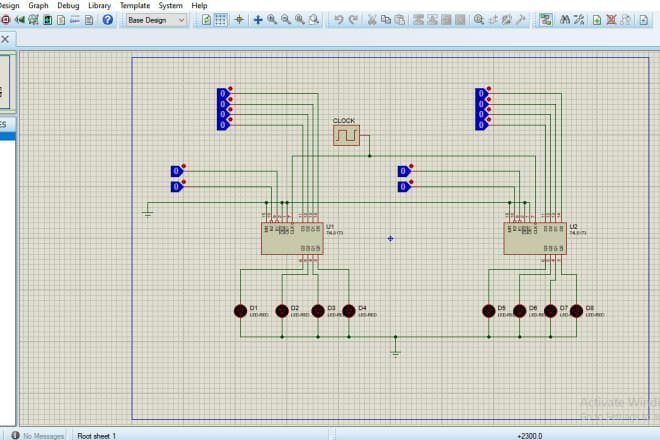
Task: Toggle the lower logic state of the pair left of U1
Action: [x=177, y=187]
